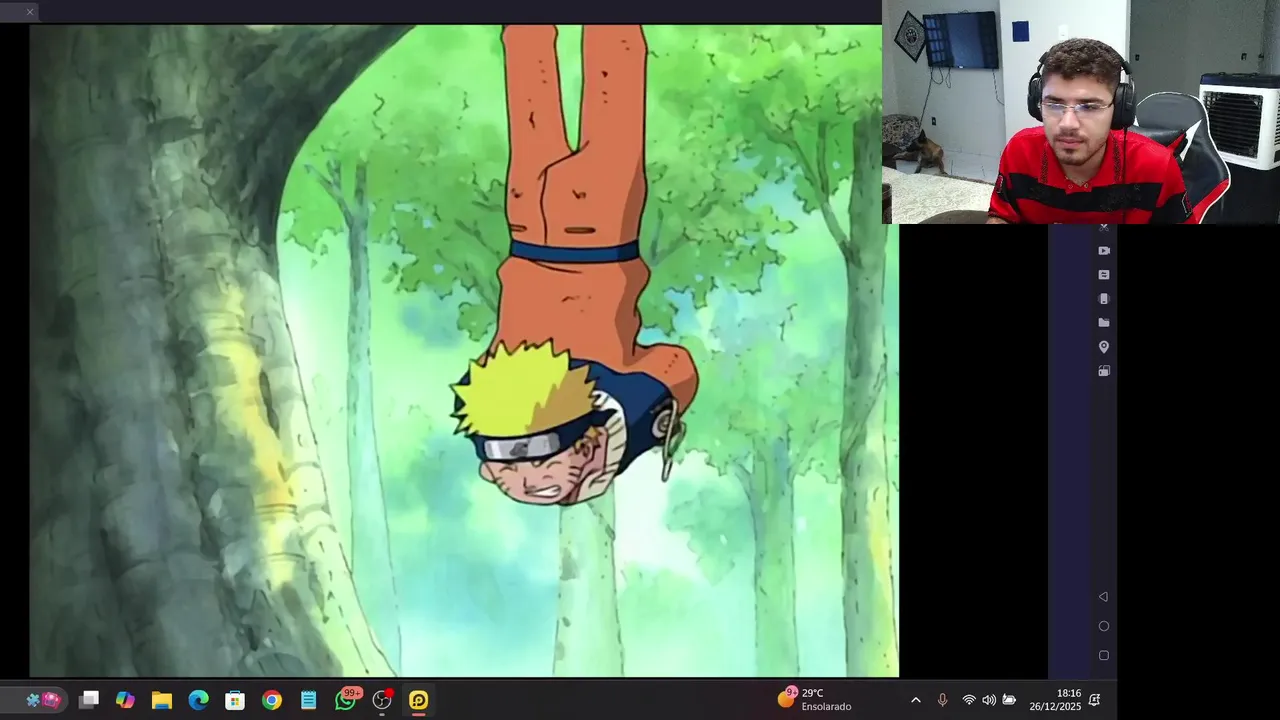The width and height of the screenshot is (1280, 720).
Task: Open the clock showing 18:16 26/12/2025
Action: point(1055,699)
